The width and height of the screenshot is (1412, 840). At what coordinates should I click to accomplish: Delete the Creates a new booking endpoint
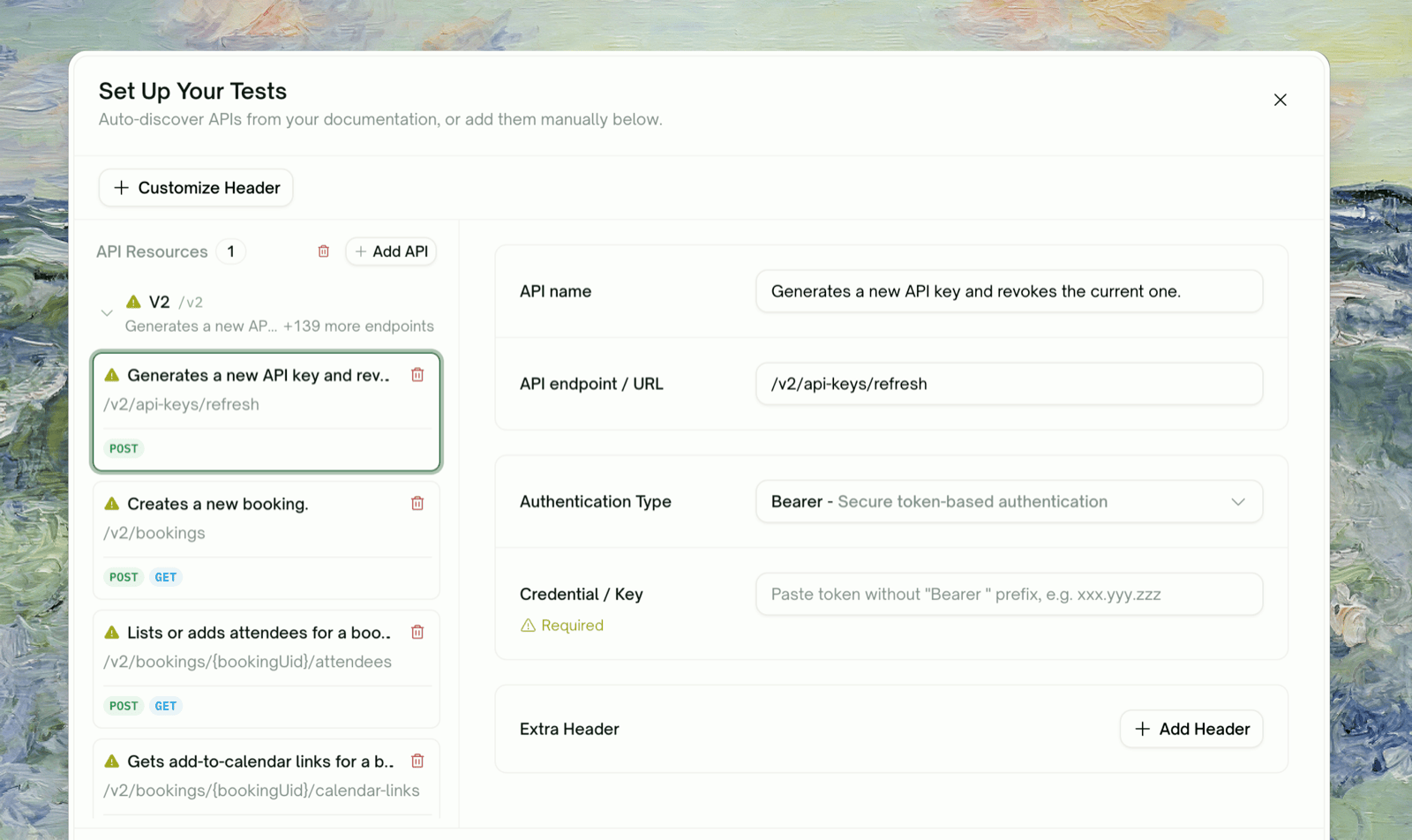417,504
